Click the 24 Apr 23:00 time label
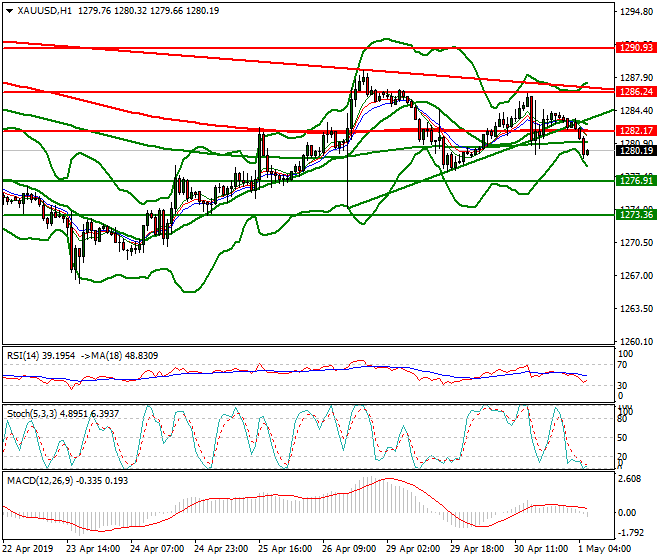This screenshot has height=560, width=660. click(x=221, y=549)
